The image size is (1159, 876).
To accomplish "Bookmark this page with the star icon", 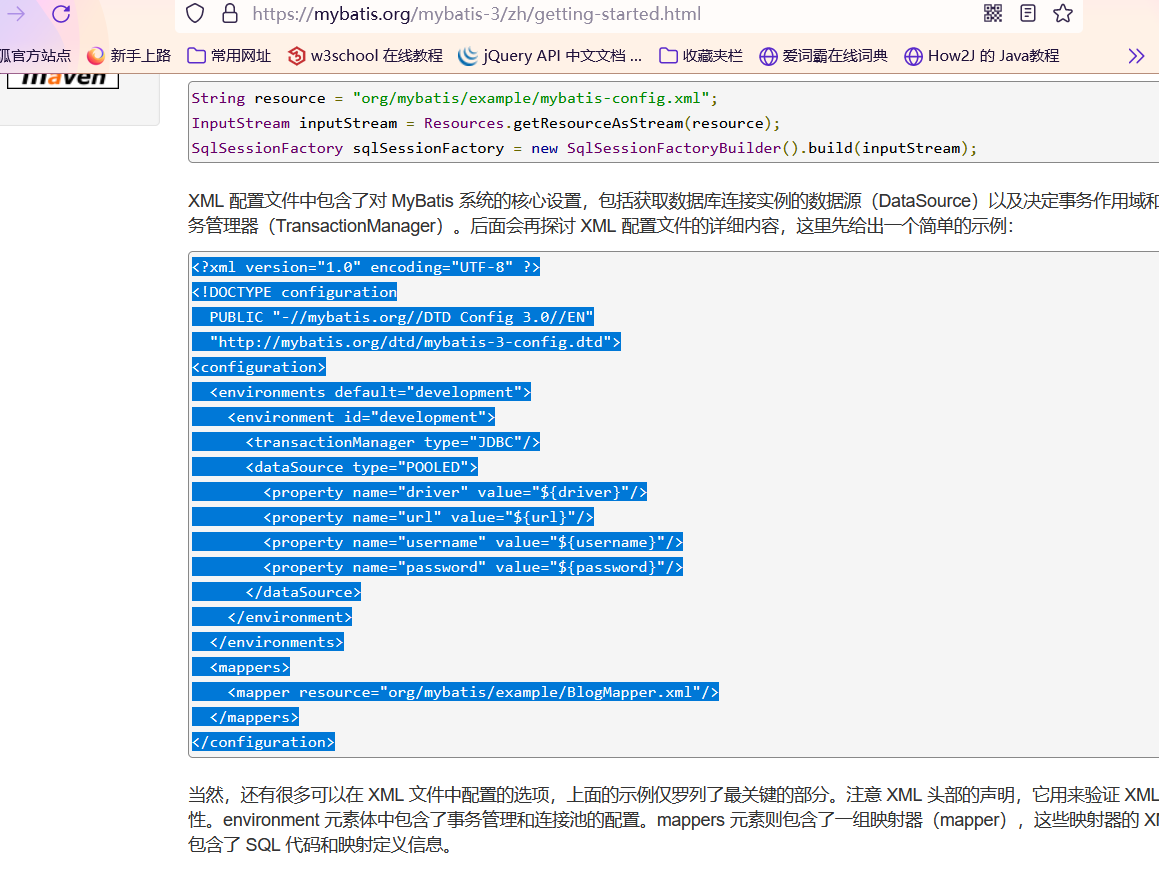I will click(x=1063, y=13).
